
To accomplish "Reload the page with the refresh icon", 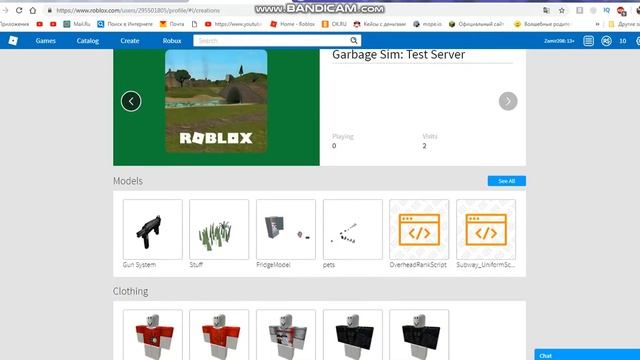I will (x=19, y=10).
